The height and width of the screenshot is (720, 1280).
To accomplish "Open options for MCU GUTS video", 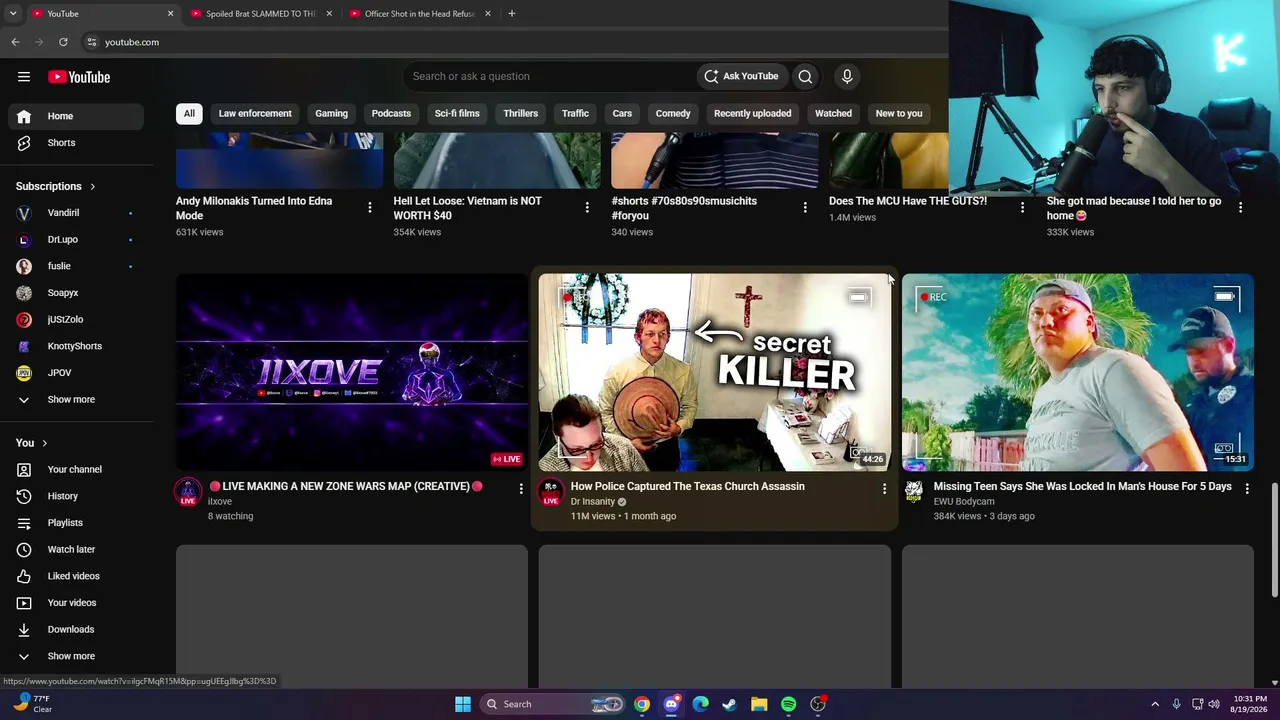I will click(x=1022, y=207).
